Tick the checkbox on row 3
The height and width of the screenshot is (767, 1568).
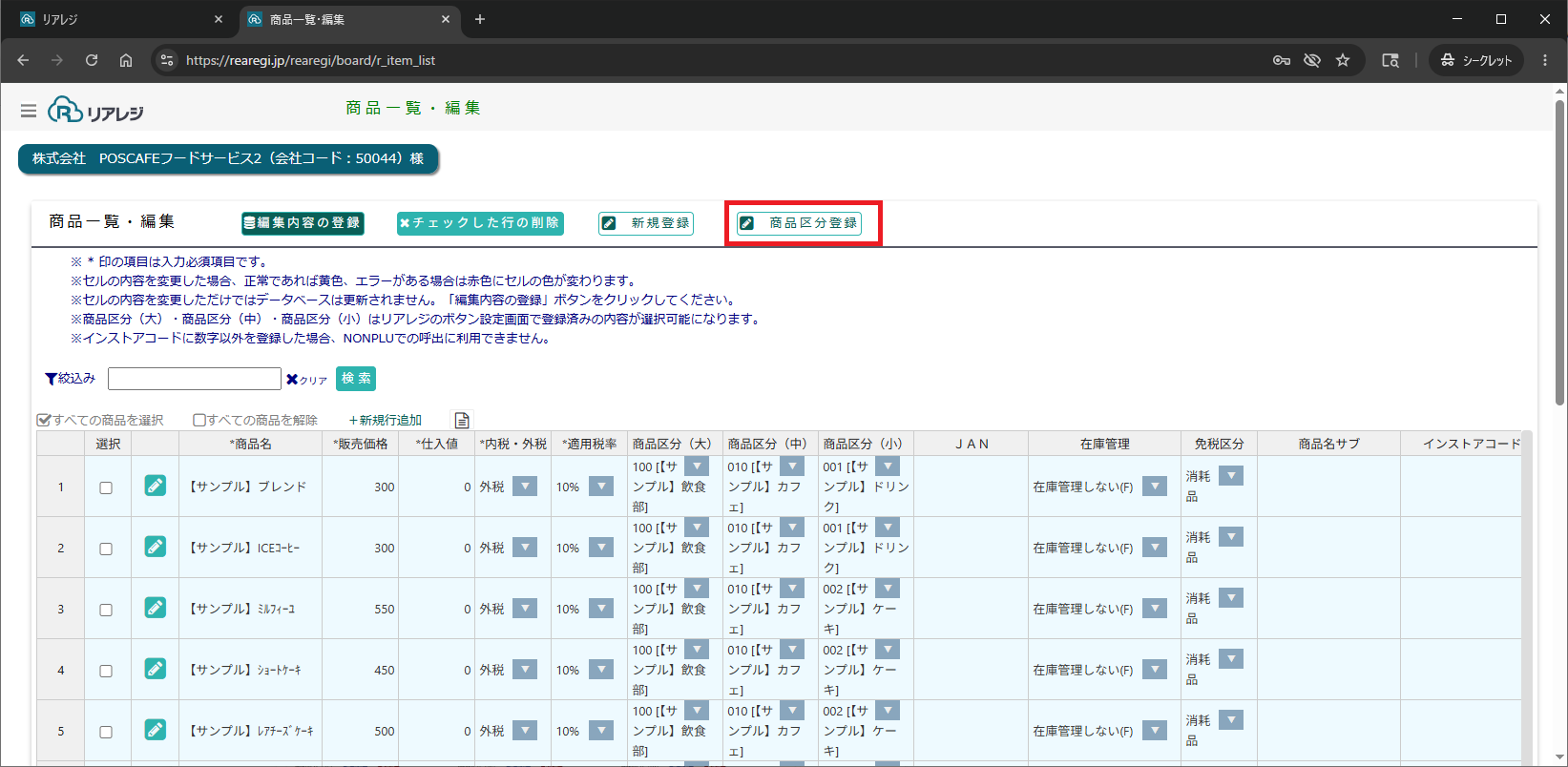point(106,610)
